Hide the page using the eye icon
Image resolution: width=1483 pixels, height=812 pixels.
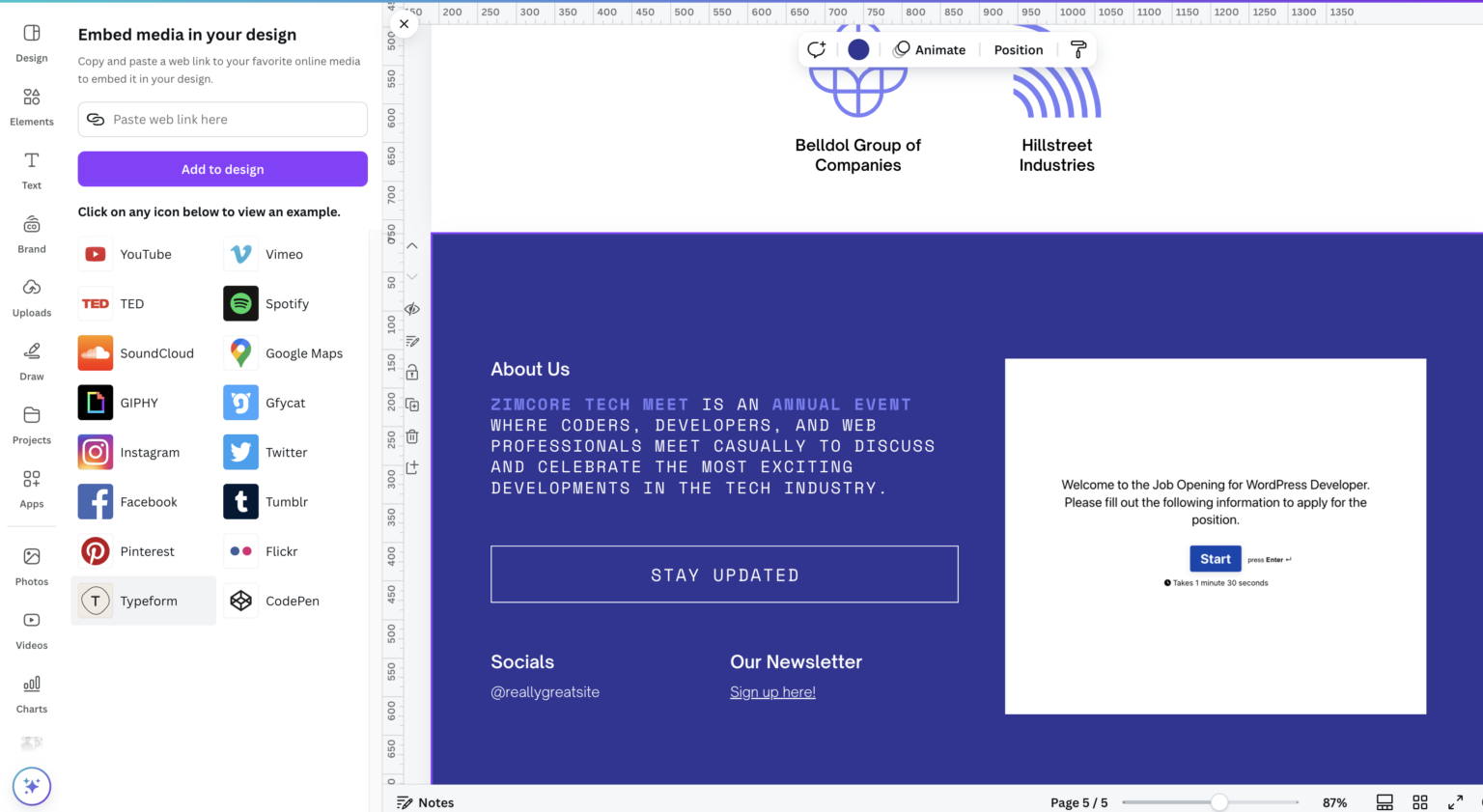point(412,309)
